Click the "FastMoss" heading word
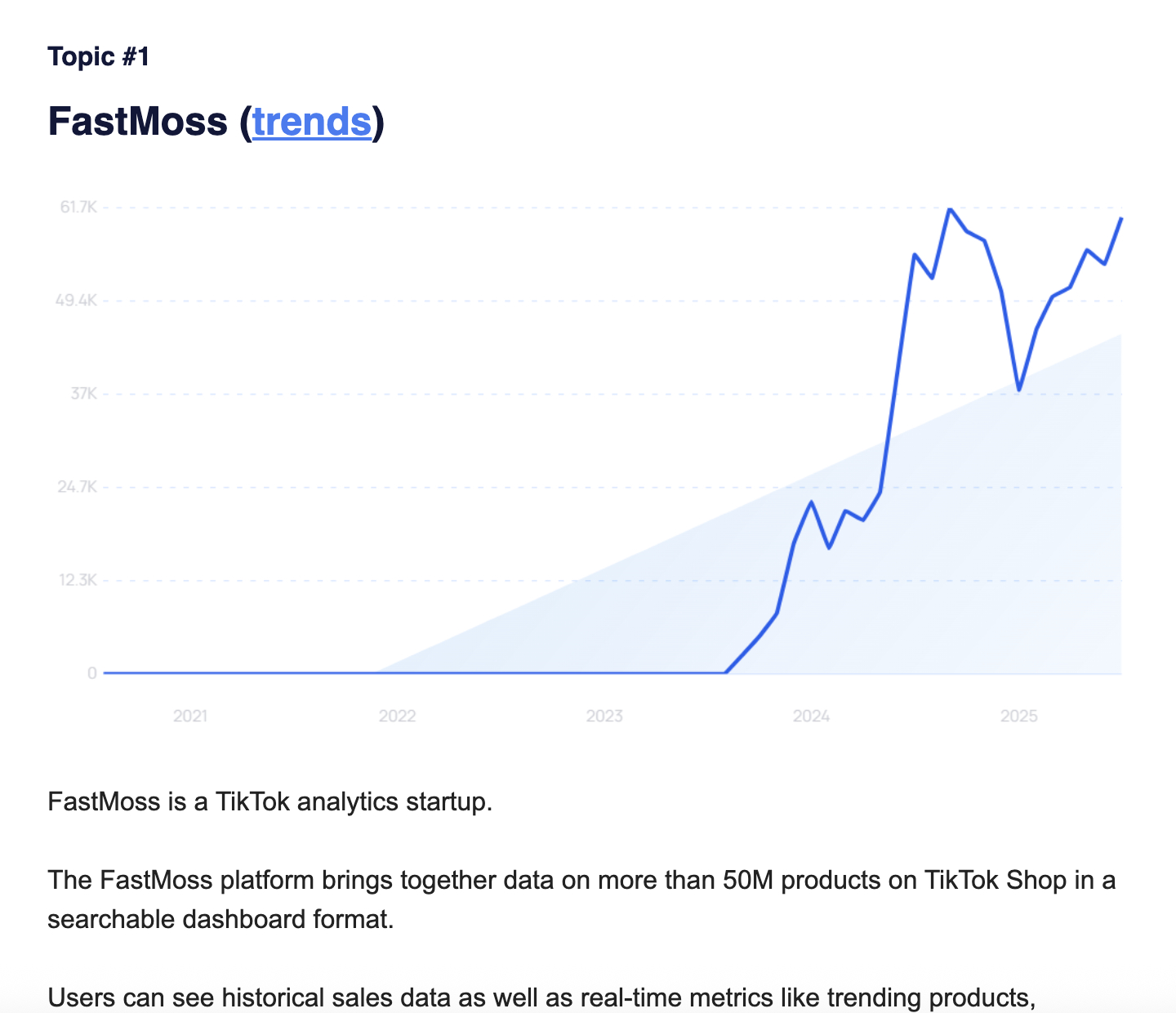The image size is (1176, 1013). 137,122
